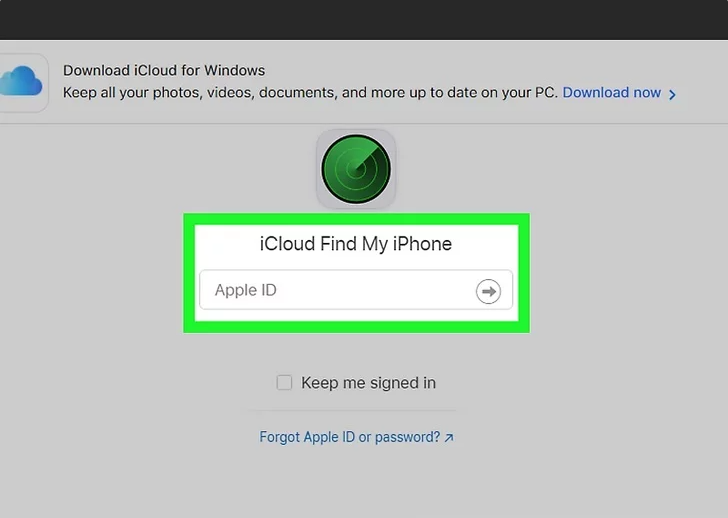Image resolution: width=728 pixels, height=518 pixels.
Task: Click the green Find My iPhone radar icon
Action: [356, 169]
